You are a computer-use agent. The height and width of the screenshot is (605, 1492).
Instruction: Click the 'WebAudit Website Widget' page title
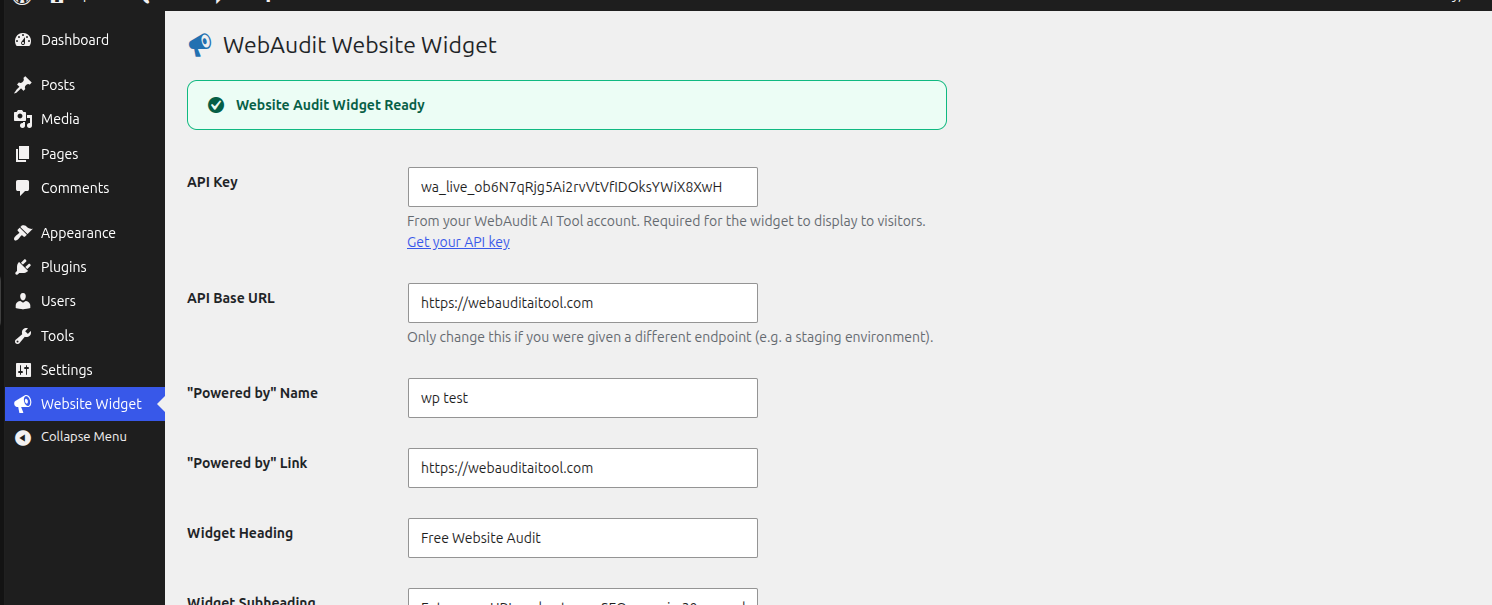tap(360, 45)
